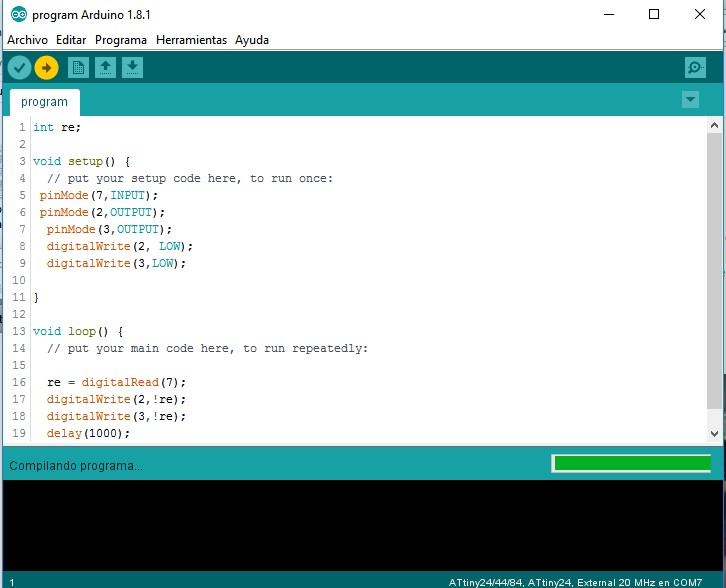Open the tab options dropdown arrow

(690, 100)
